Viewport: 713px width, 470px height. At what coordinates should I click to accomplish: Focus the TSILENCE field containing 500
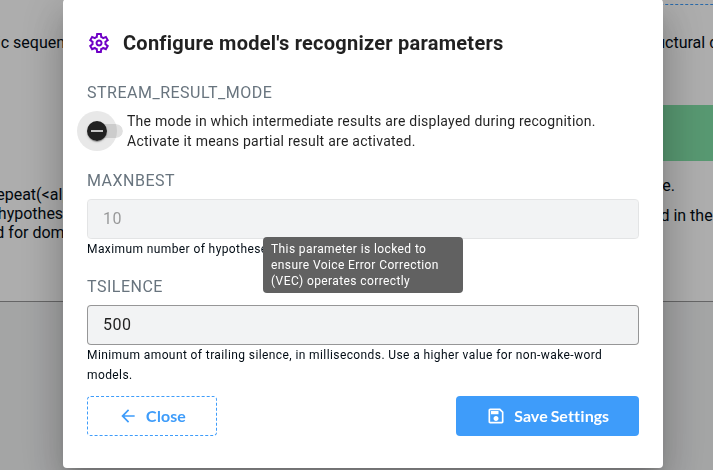(362, 325)
